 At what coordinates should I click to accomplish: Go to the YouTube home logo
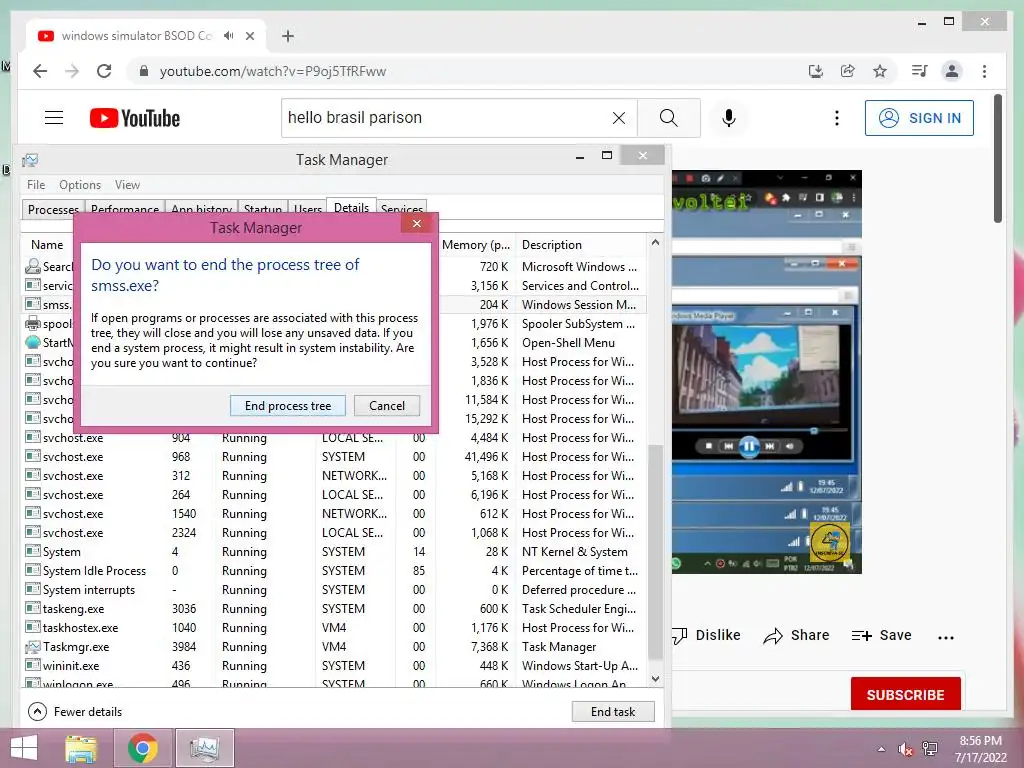point(135,118)
